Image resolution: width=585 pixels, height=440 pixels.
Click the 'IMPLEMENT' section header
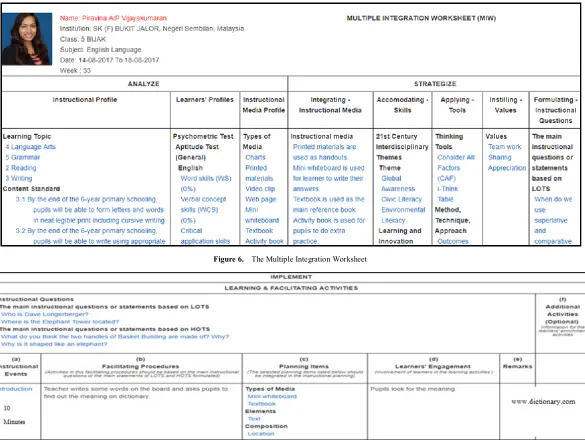[x=291, y=277]
